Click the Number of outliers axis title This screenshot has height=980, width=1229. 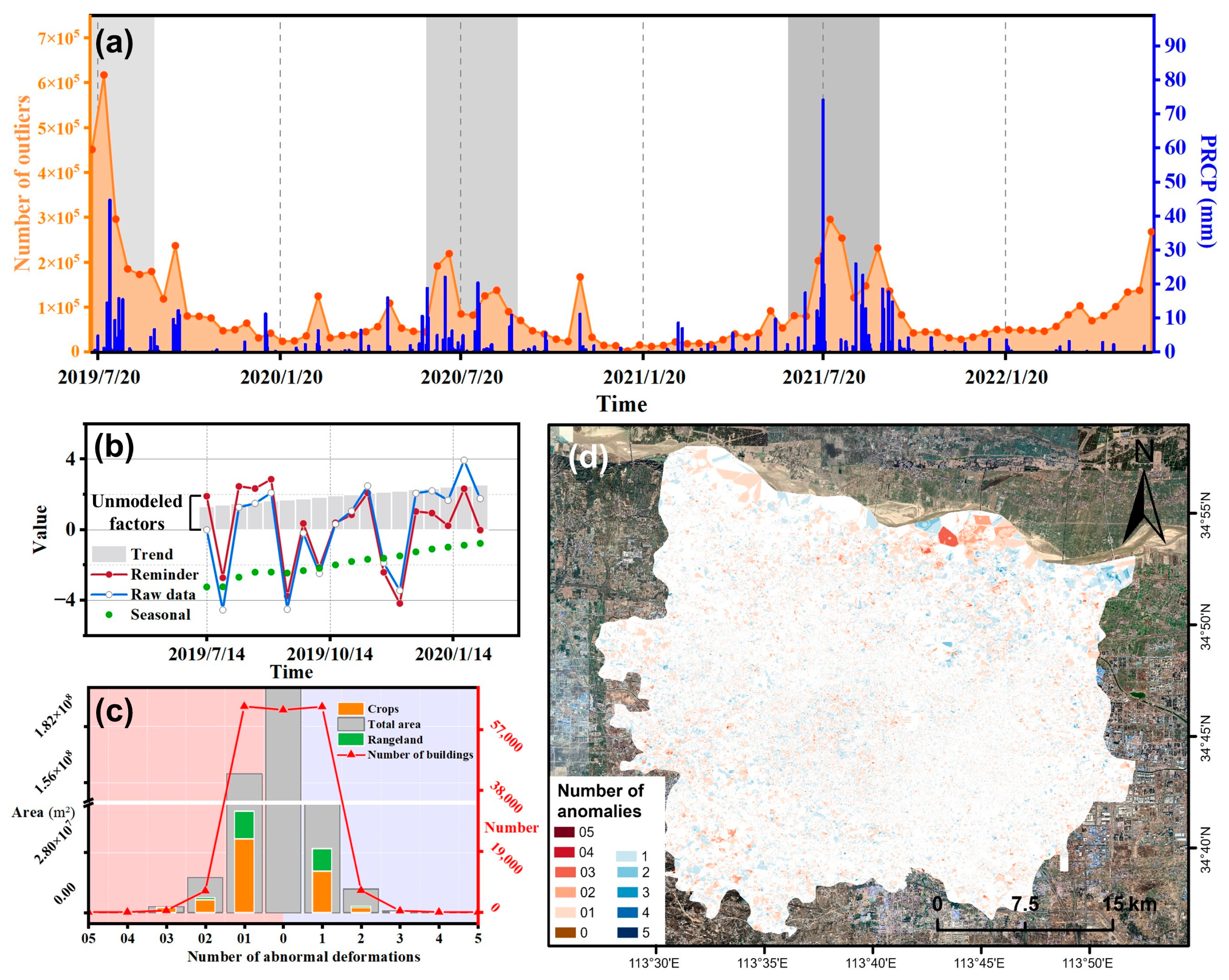point(22,183)
